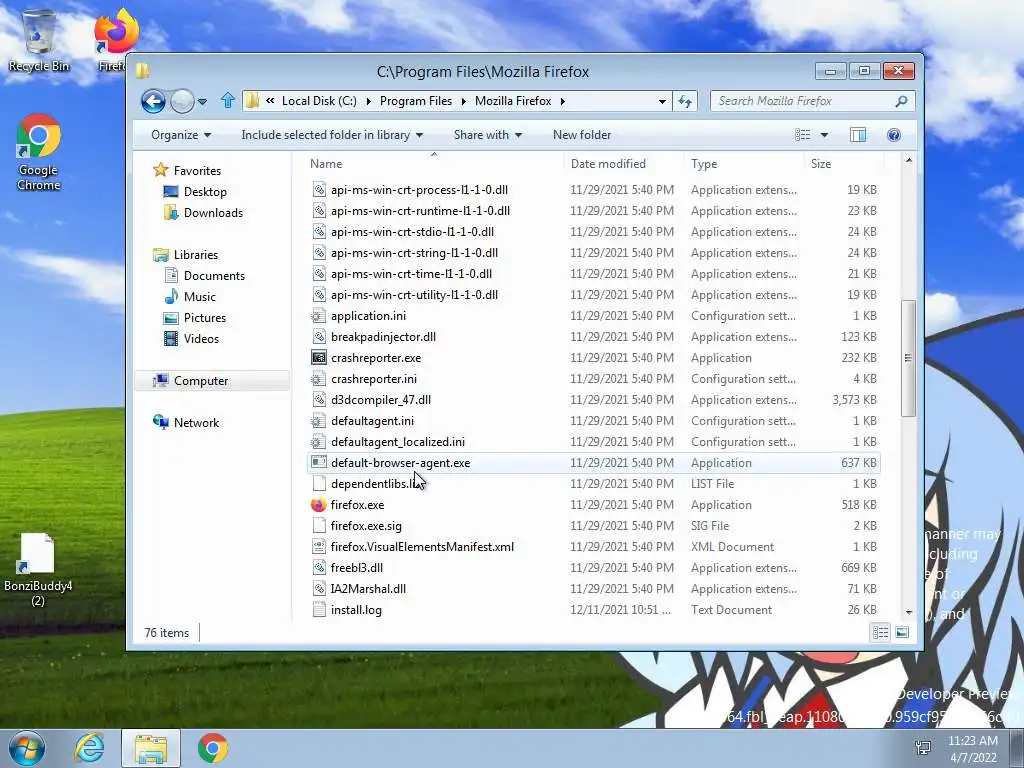
Task: Click the New folder button
Action: (x=582, y=135)
